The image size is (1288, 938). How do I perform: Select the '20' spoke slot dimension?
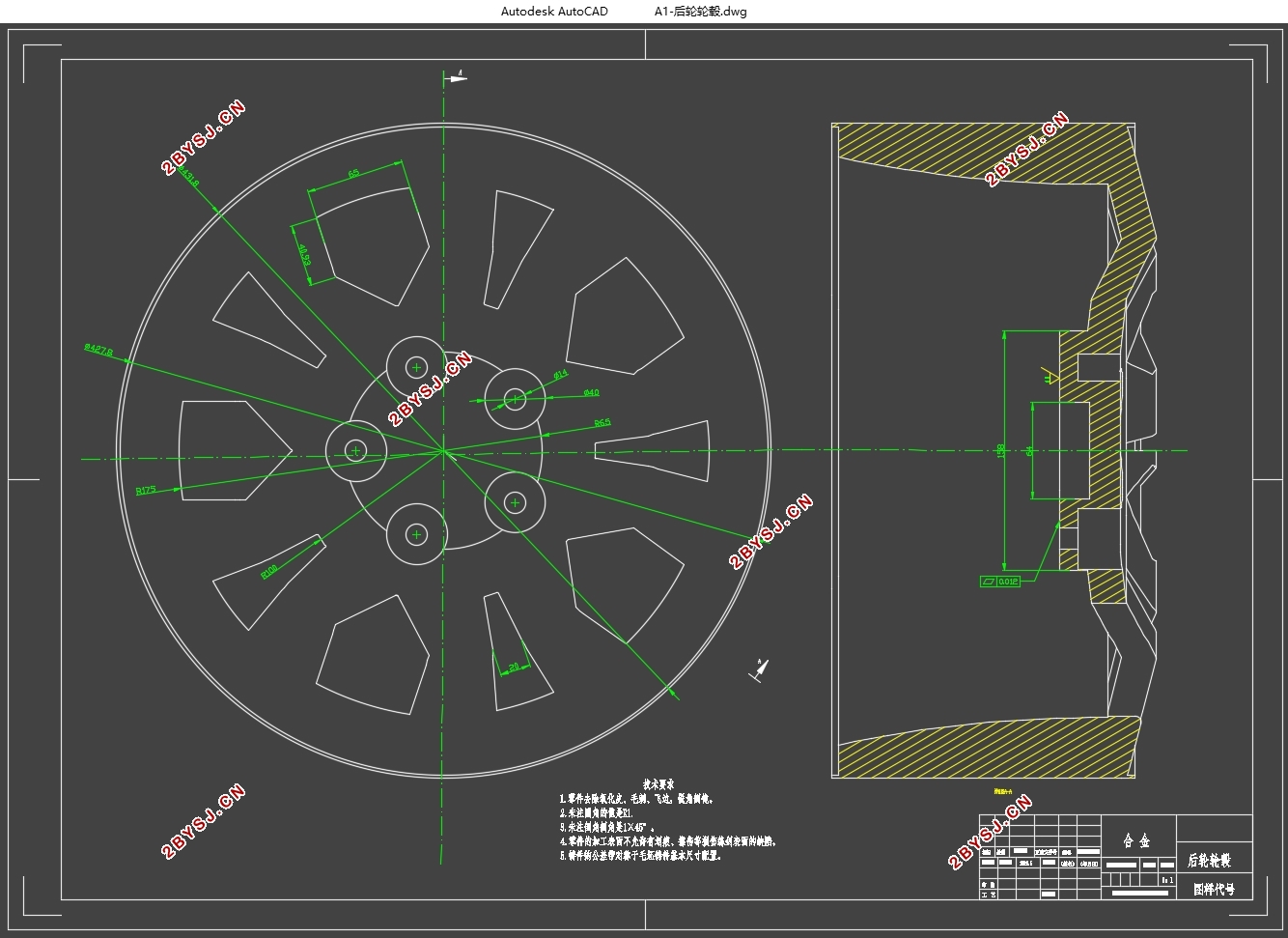[514, 667]
